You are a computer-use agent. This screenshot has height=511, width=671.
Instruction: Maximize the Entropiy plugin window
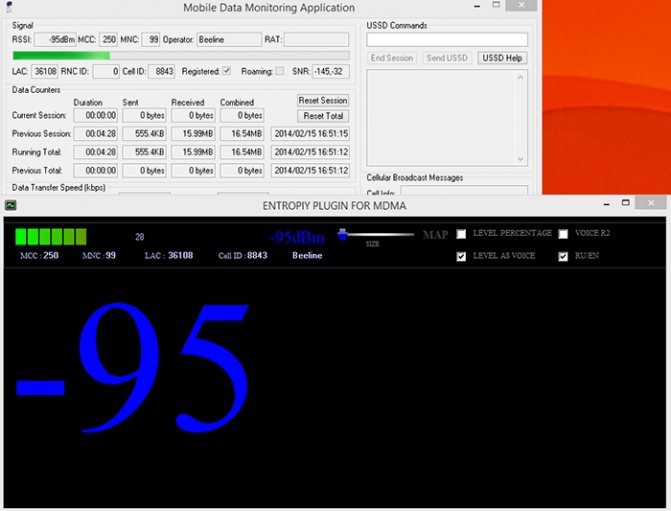[625, 203]
